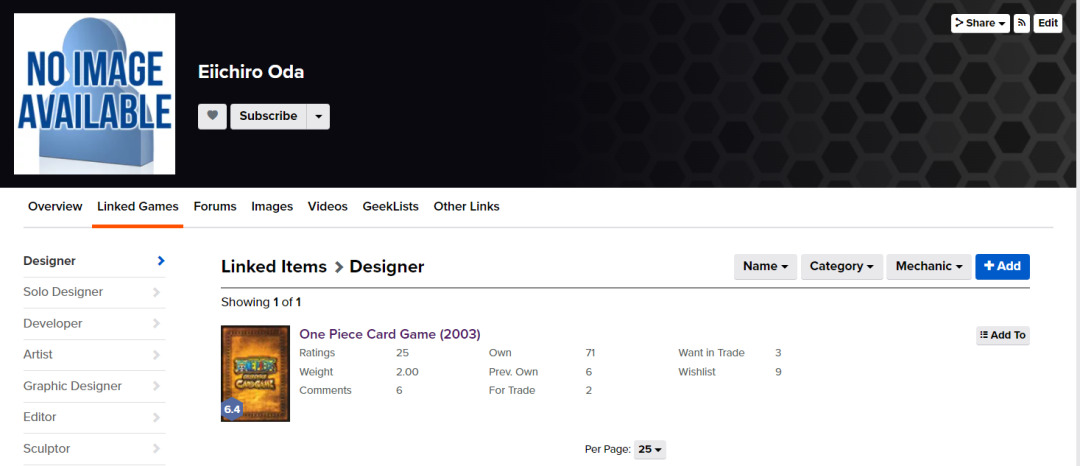Open One Piece Card Game (2003) link
The image size is (1080, 466).
point(390,334)
